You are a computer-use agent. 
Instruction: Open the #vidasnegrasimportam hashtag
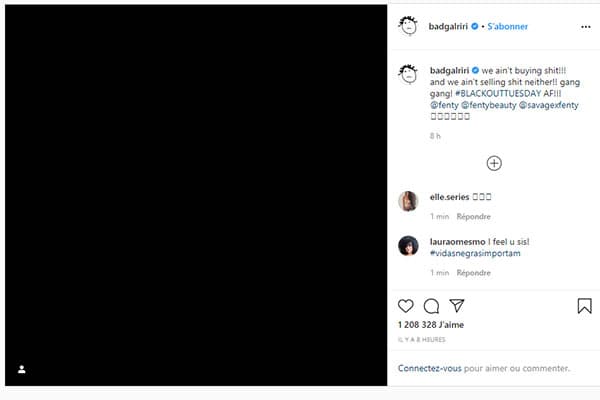pos(475,253)
